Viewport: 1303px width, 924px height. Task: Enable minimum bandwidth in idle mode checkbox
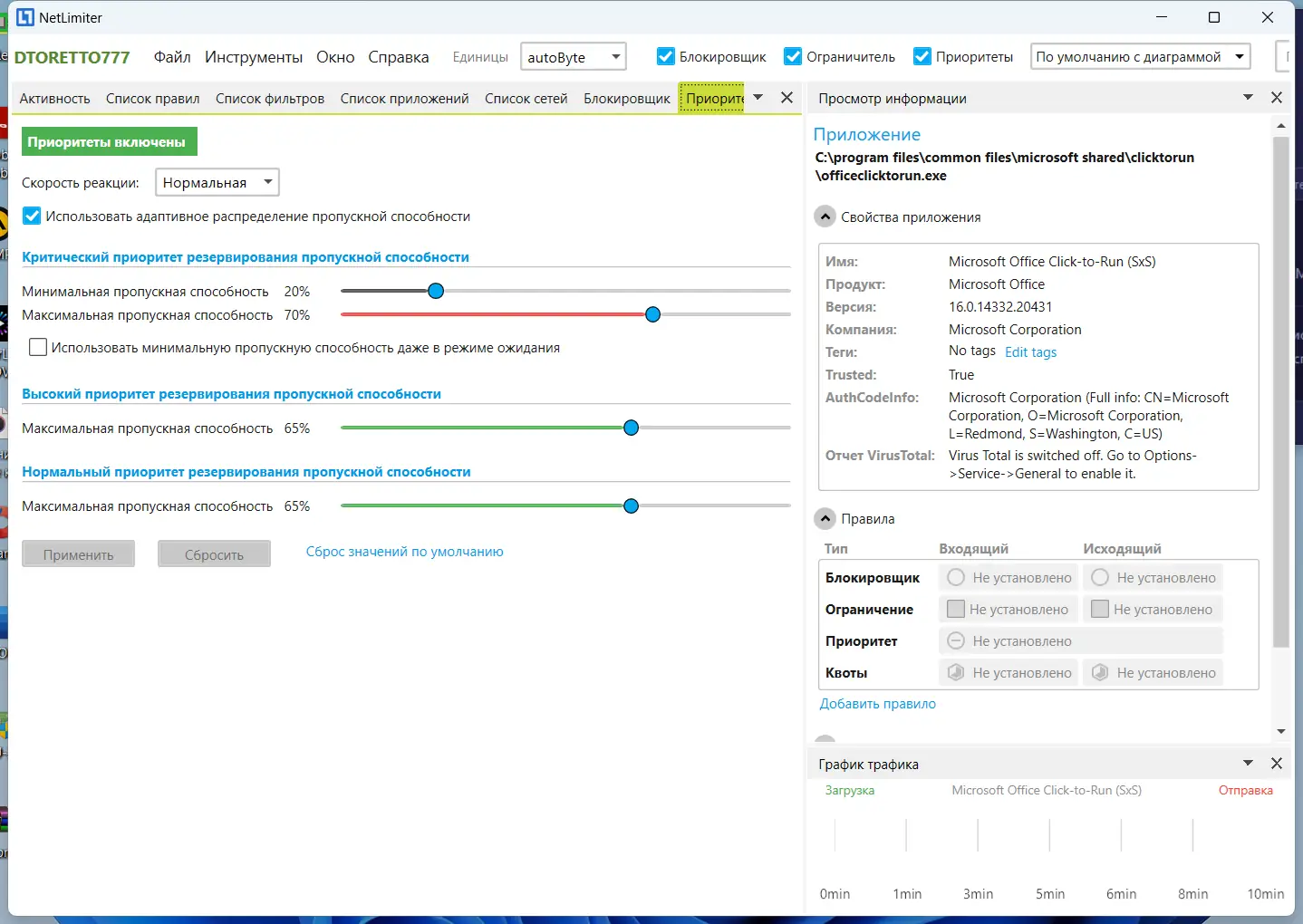tap(38, 348)
